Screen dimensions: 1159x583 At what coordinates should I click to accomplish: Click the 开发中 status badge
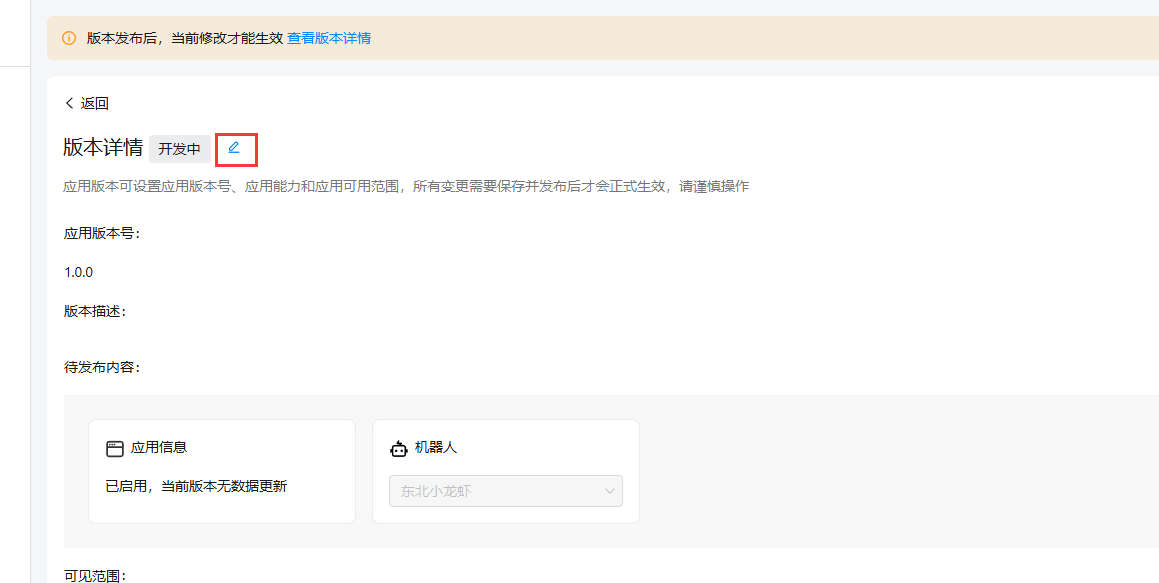[180, 149]
